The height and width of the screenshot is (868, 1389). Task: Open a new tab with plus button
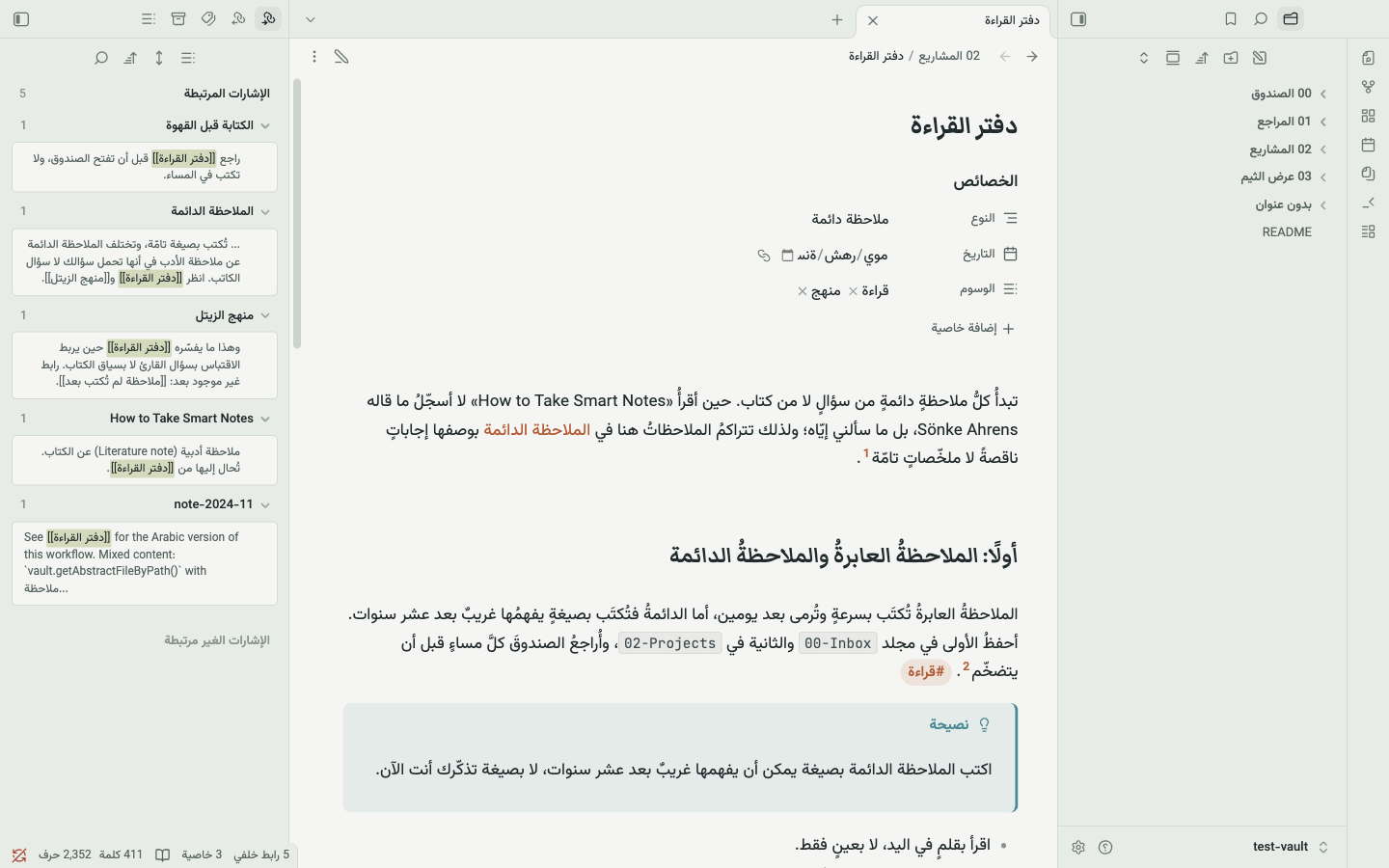tap(837, 19)
